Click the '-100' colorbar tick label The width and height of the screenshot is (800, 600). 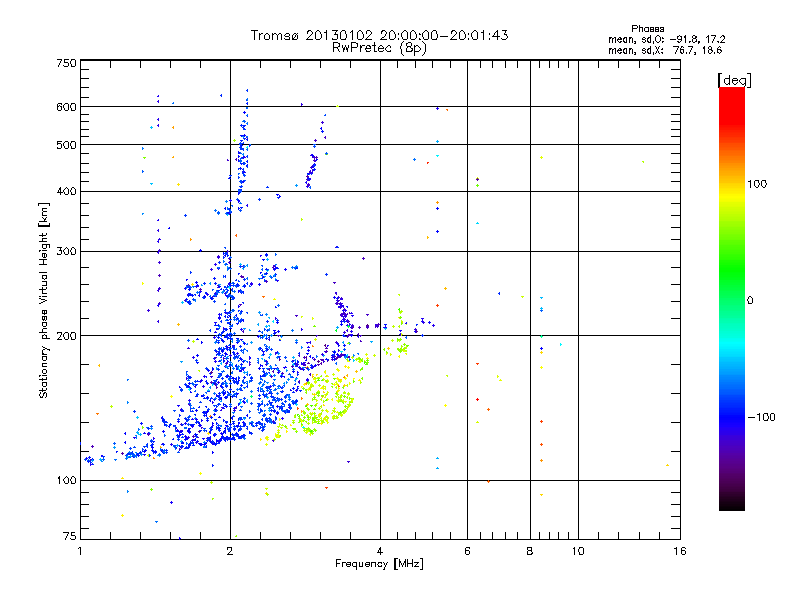[x=762, y=417]
